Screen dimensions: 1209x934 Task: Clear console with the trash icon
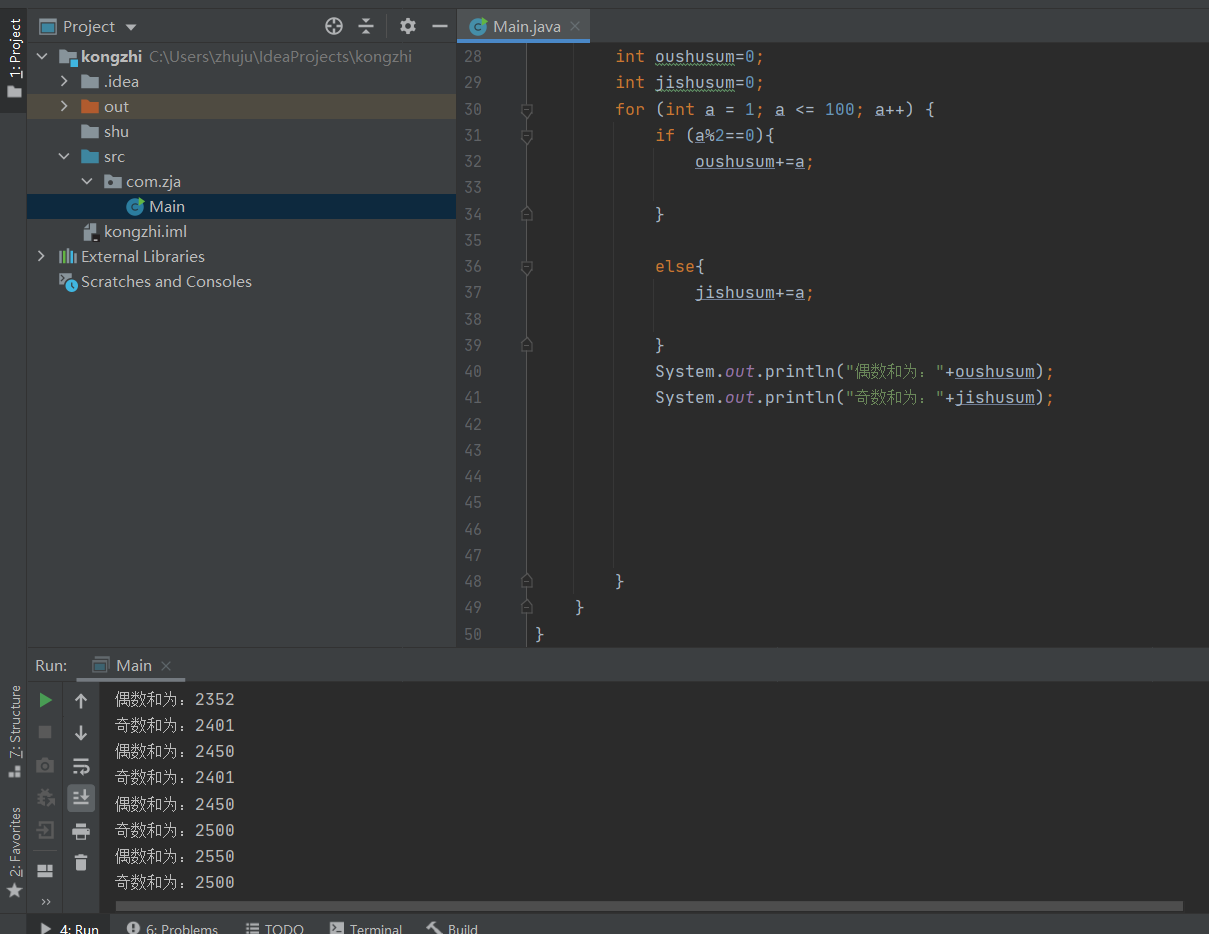(x=81, y=862)
